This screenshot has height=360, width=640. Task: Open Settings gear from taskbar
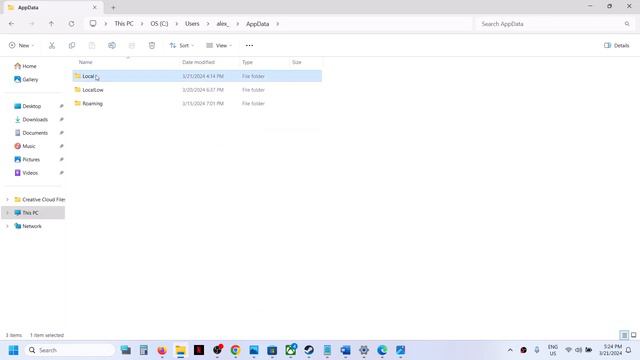coord(364,350)
